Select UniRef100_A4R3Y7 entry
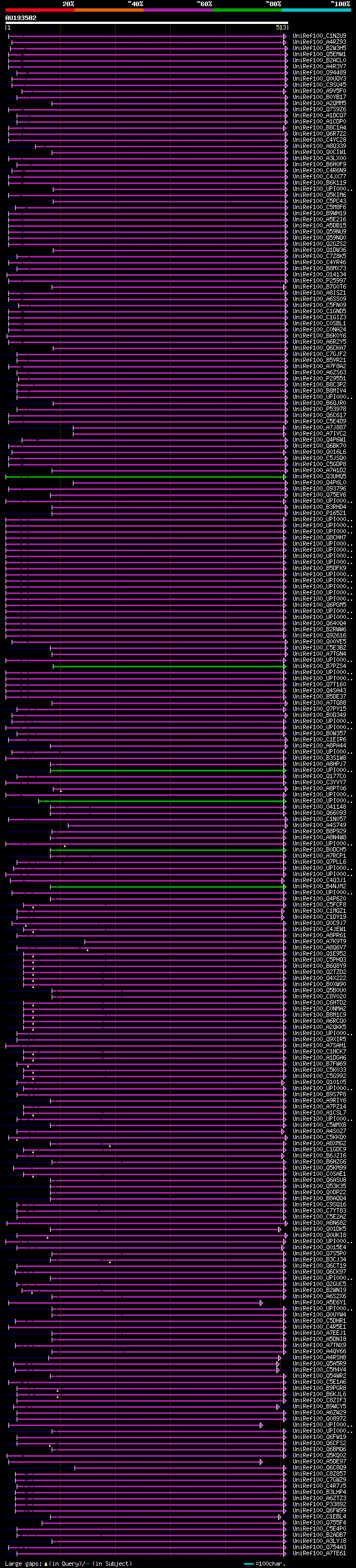Screen dimensions: 356x1568 [x=319, y=66]
